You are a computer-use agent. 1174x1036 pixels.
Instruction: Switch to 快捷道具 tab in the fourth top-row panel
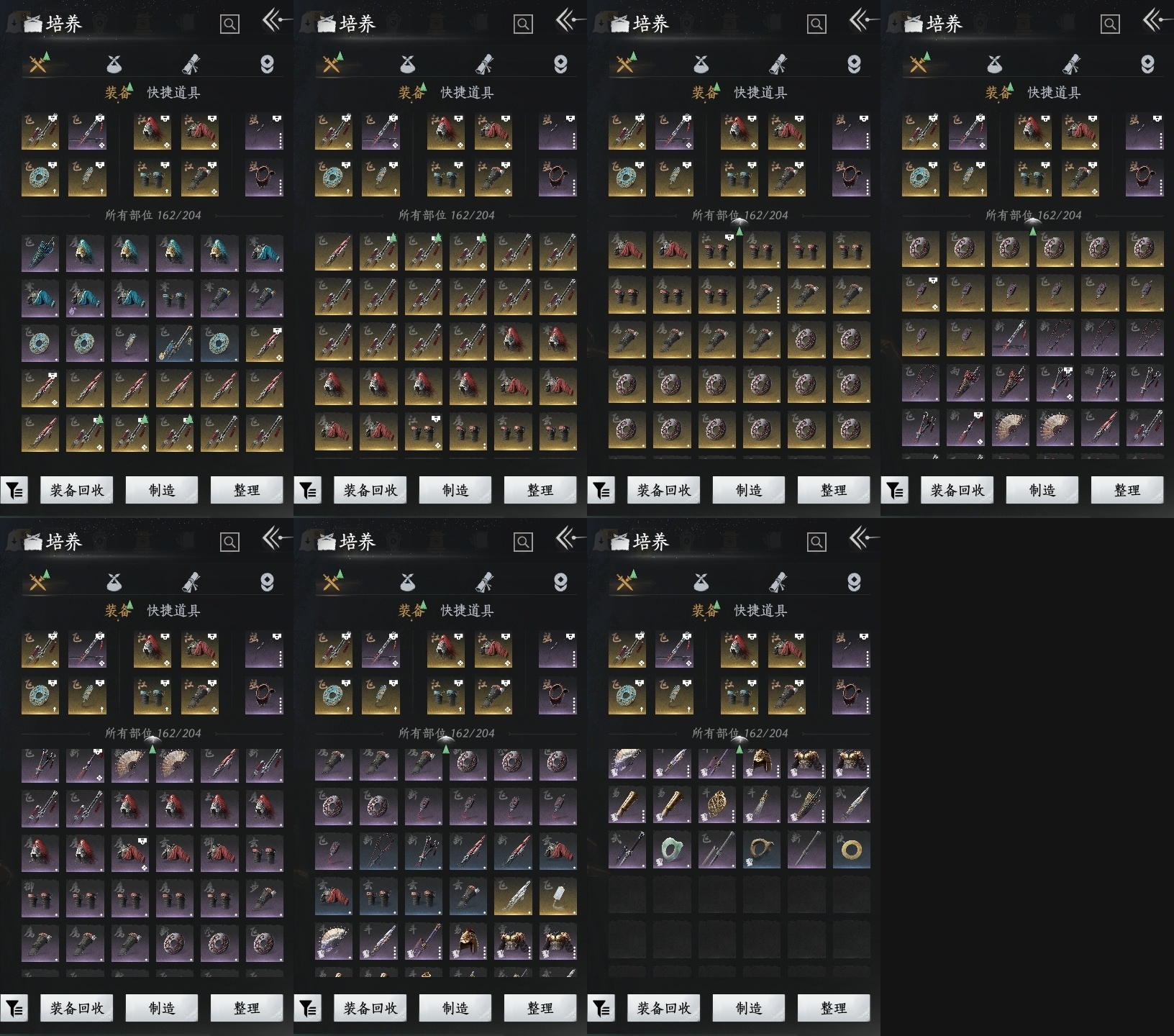[x=1054, y=93]
